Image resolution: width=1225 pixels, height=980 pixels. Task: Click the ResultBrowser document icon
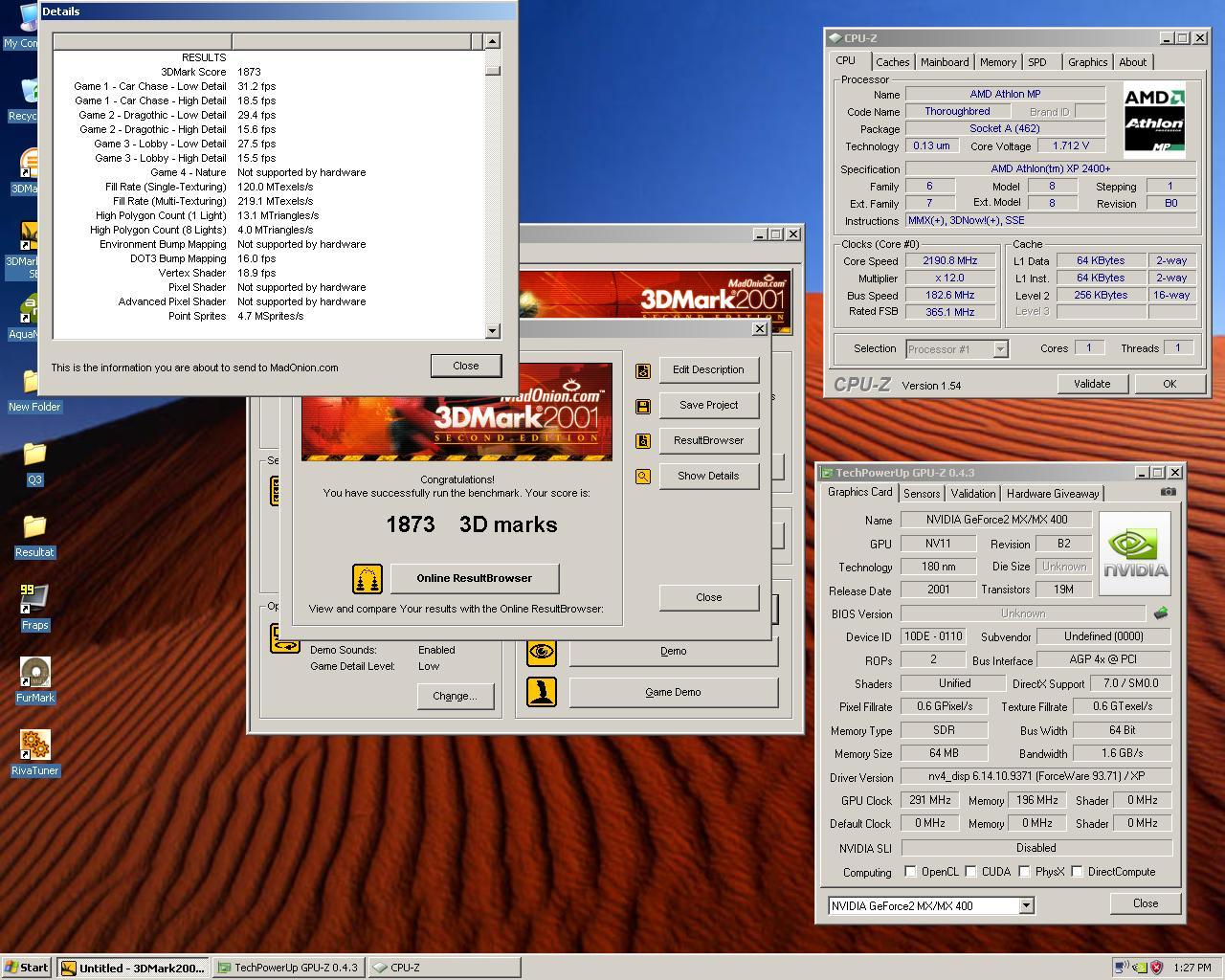tap(643, 441)
